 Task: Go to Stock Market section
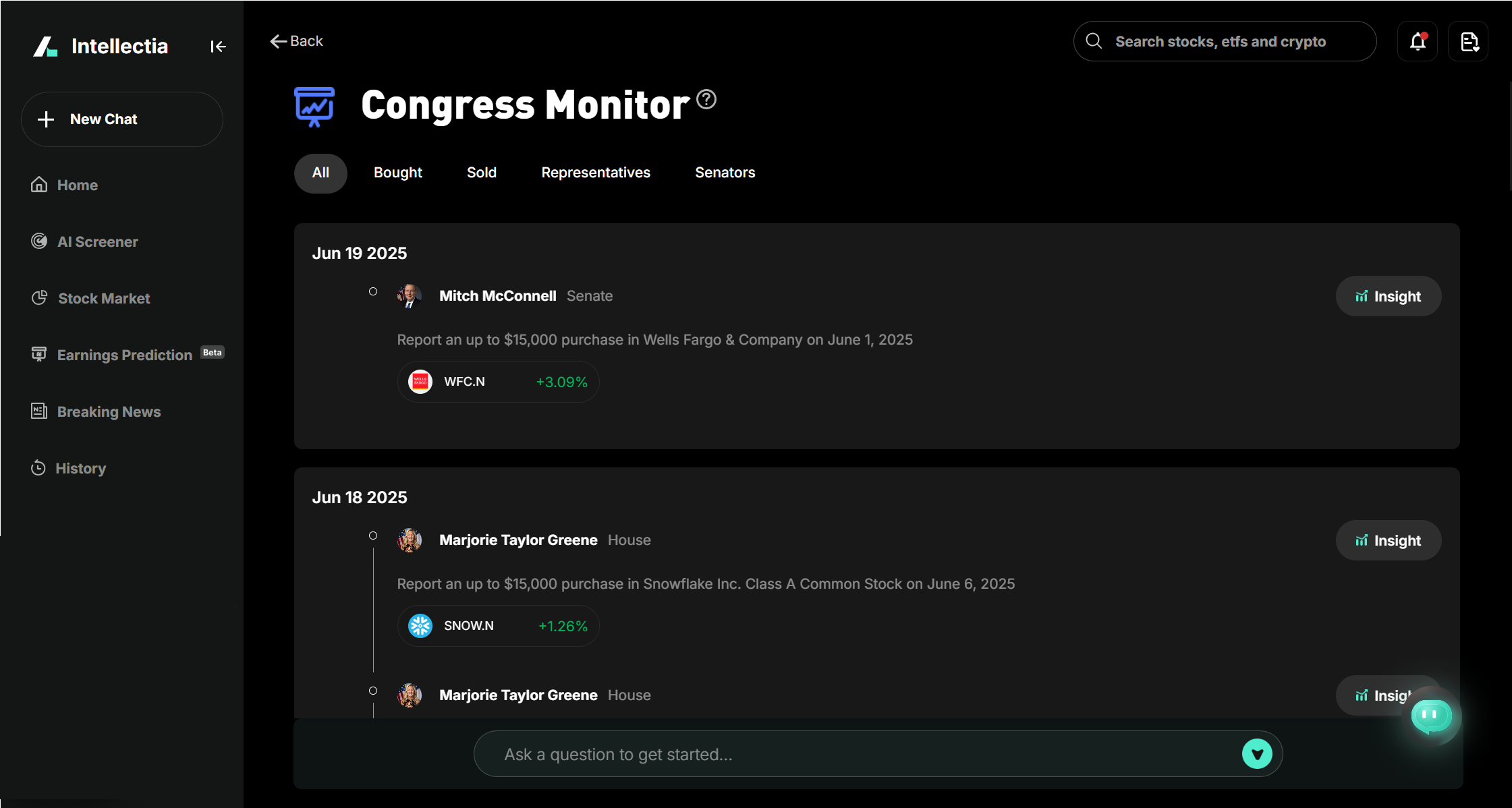[104, 298]
